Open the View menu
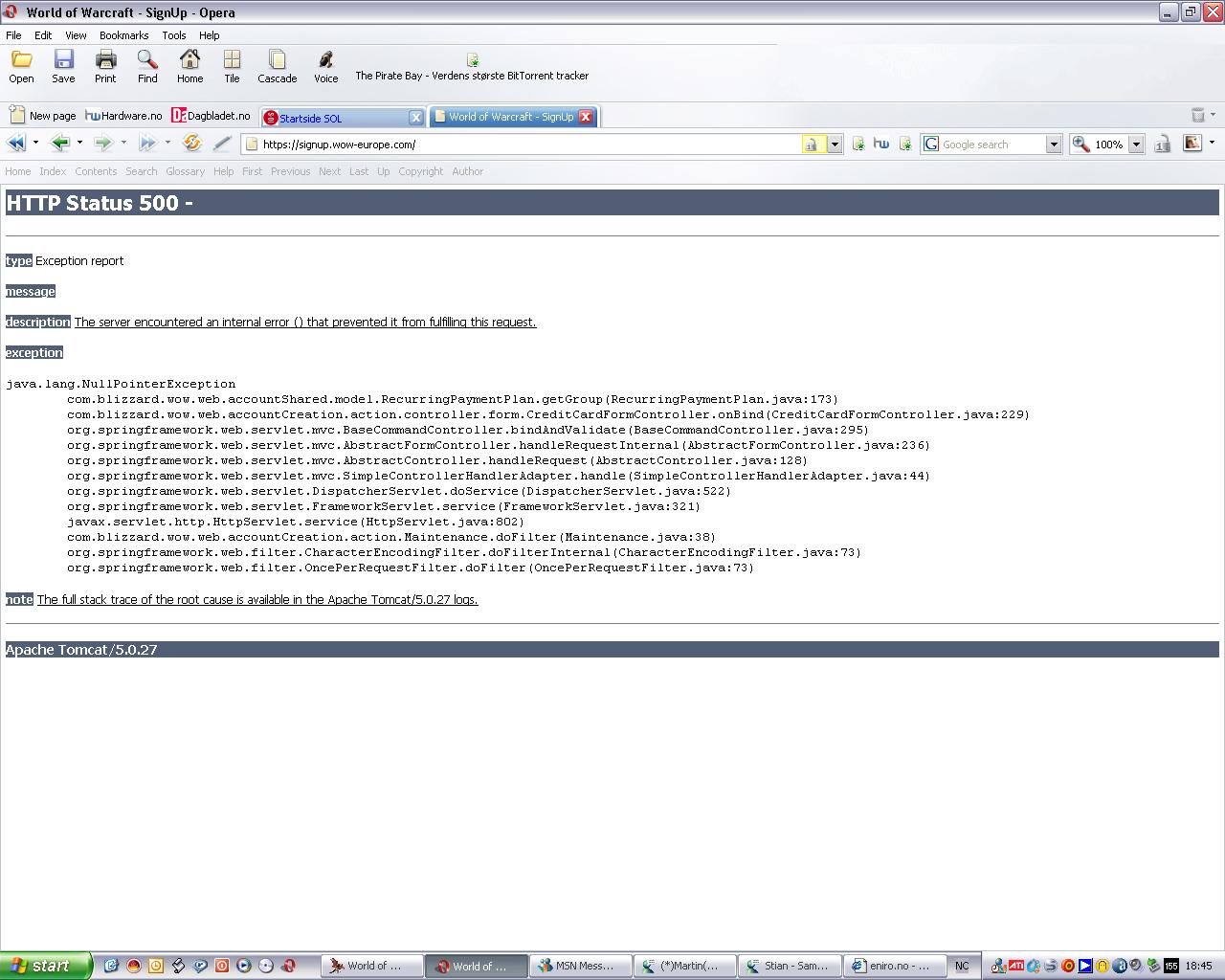Viewport: 1225px width, 980px height. click(76, 35)
